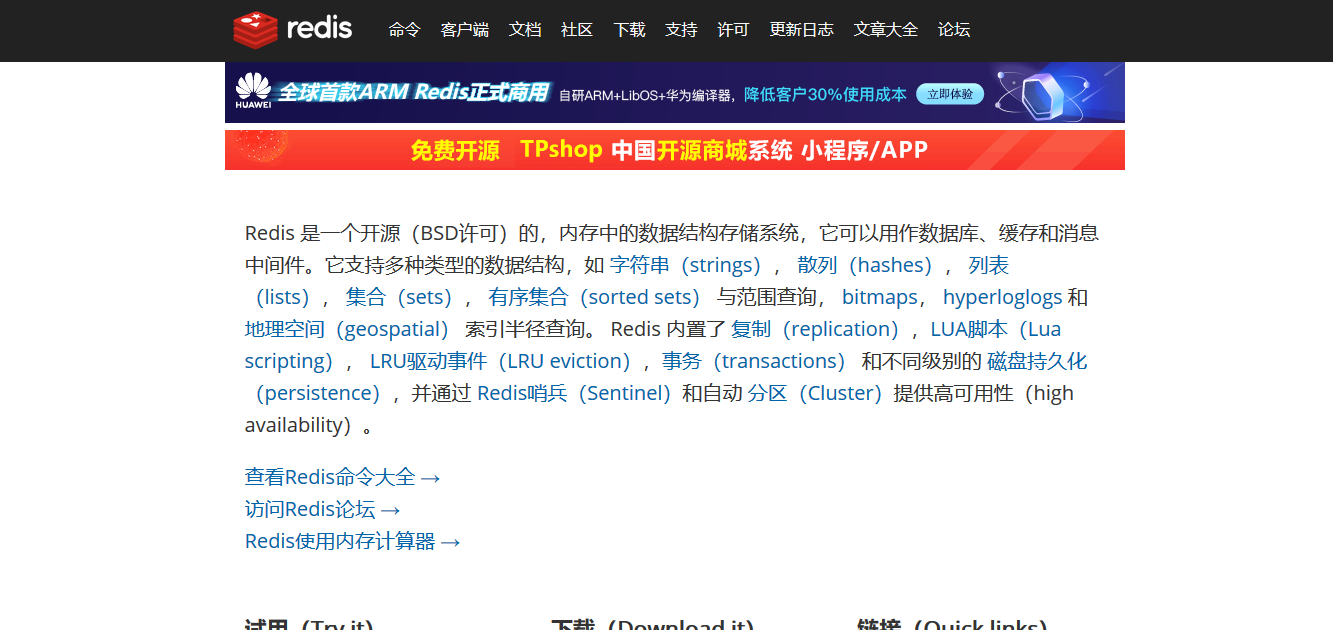Click the 分区（Cluster）link
Image resolution: width=1333 pixels, height=630 pixels.
pos(818,393)
